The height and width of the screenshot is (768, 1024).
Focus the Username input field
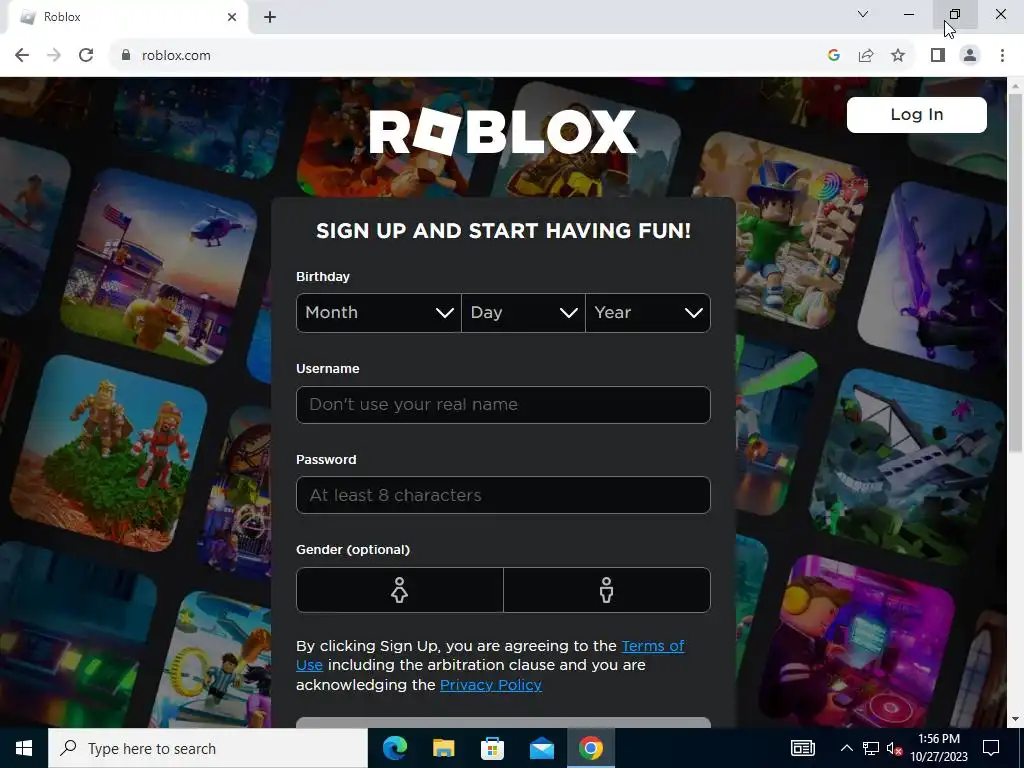(x=503, y=405)
